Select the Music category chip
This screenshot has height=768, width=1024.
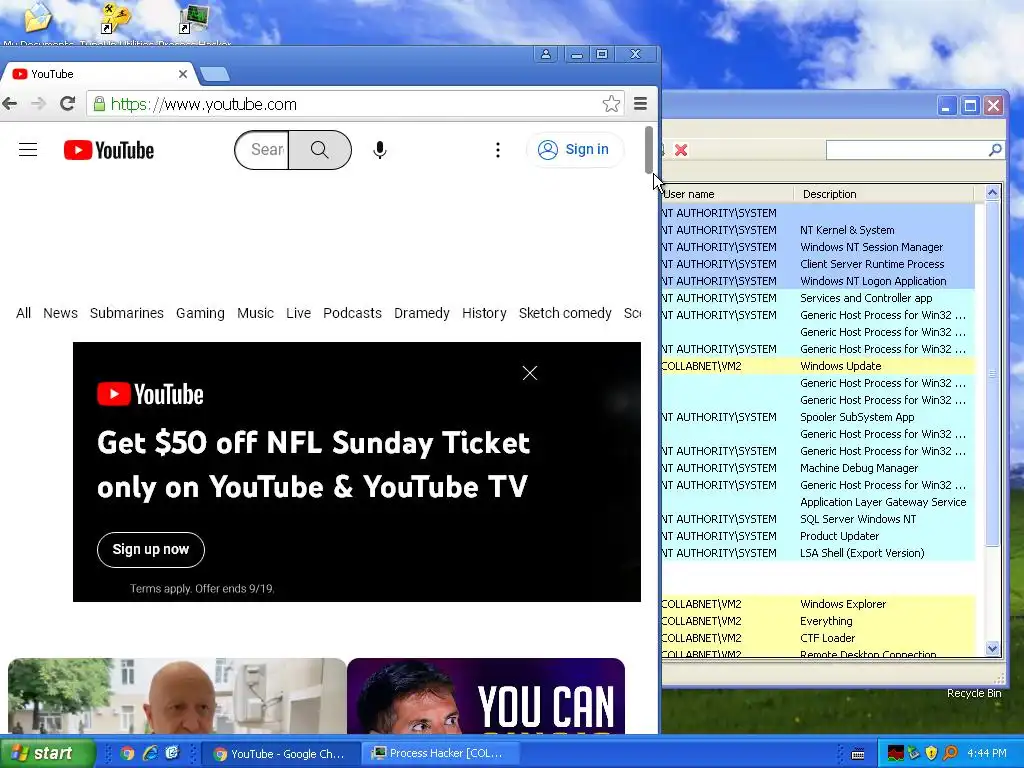[x=255, y=313]
